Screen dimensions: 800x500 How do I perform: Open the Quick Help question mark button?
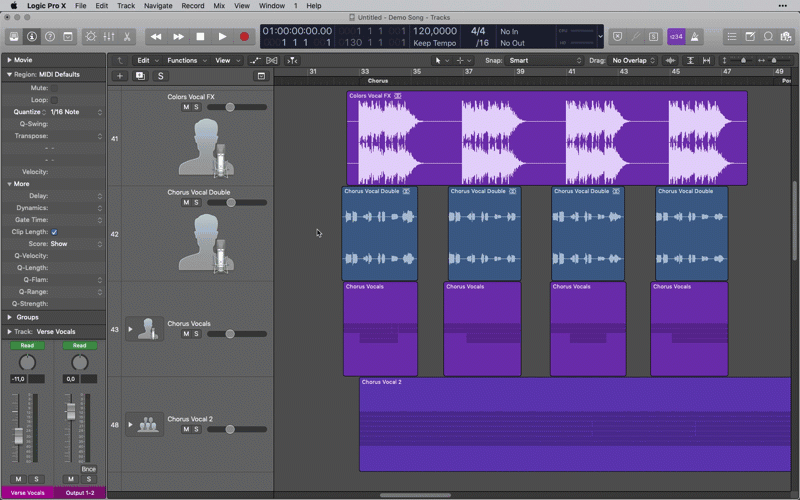point(50,37)
